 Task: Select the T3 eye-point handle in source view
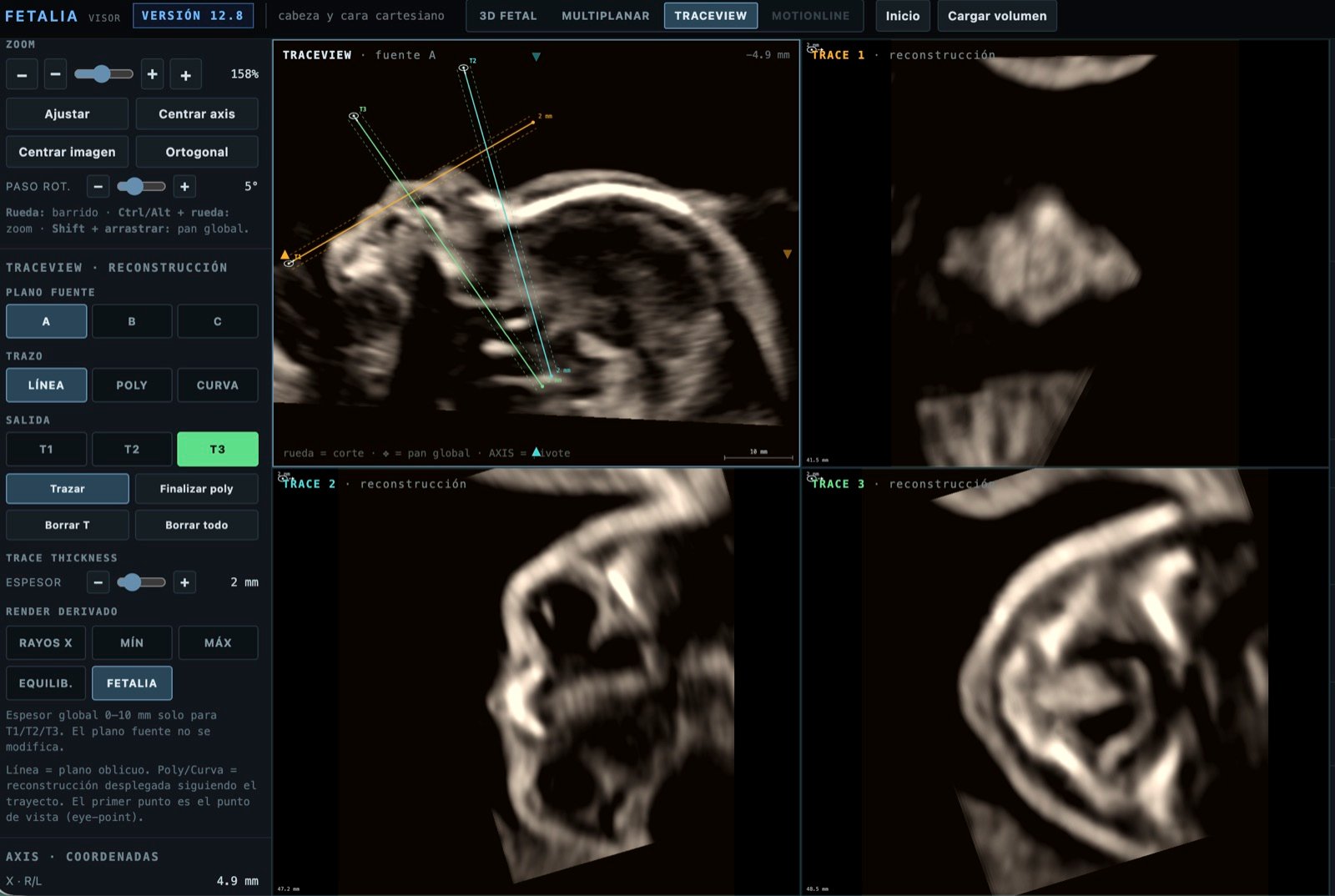click(354, 117)
